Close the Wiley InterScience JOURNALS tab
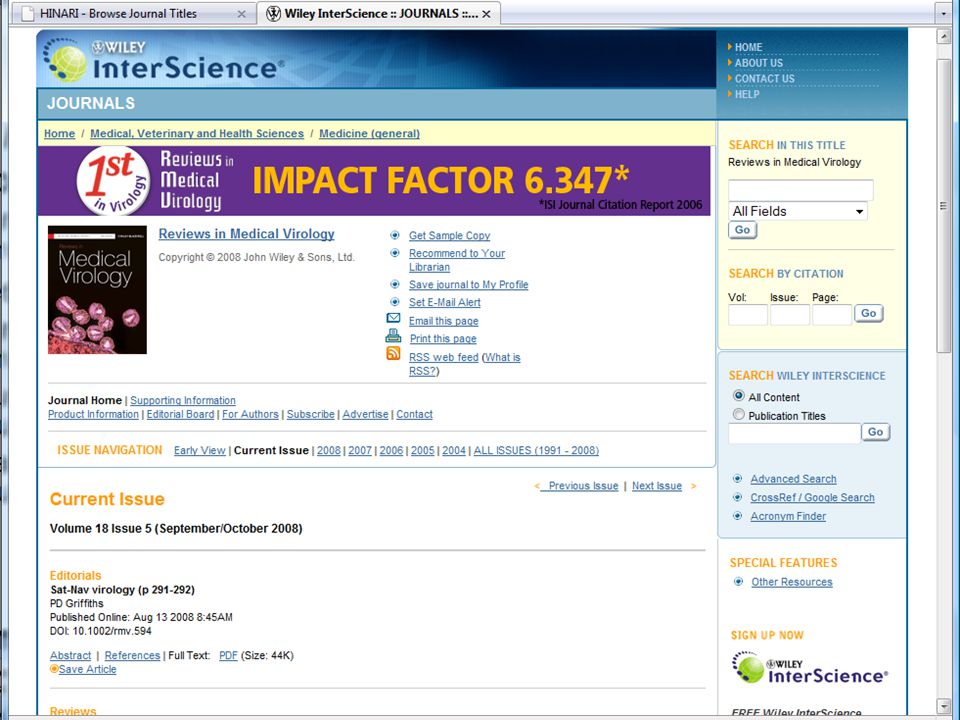 pos(486,13)
